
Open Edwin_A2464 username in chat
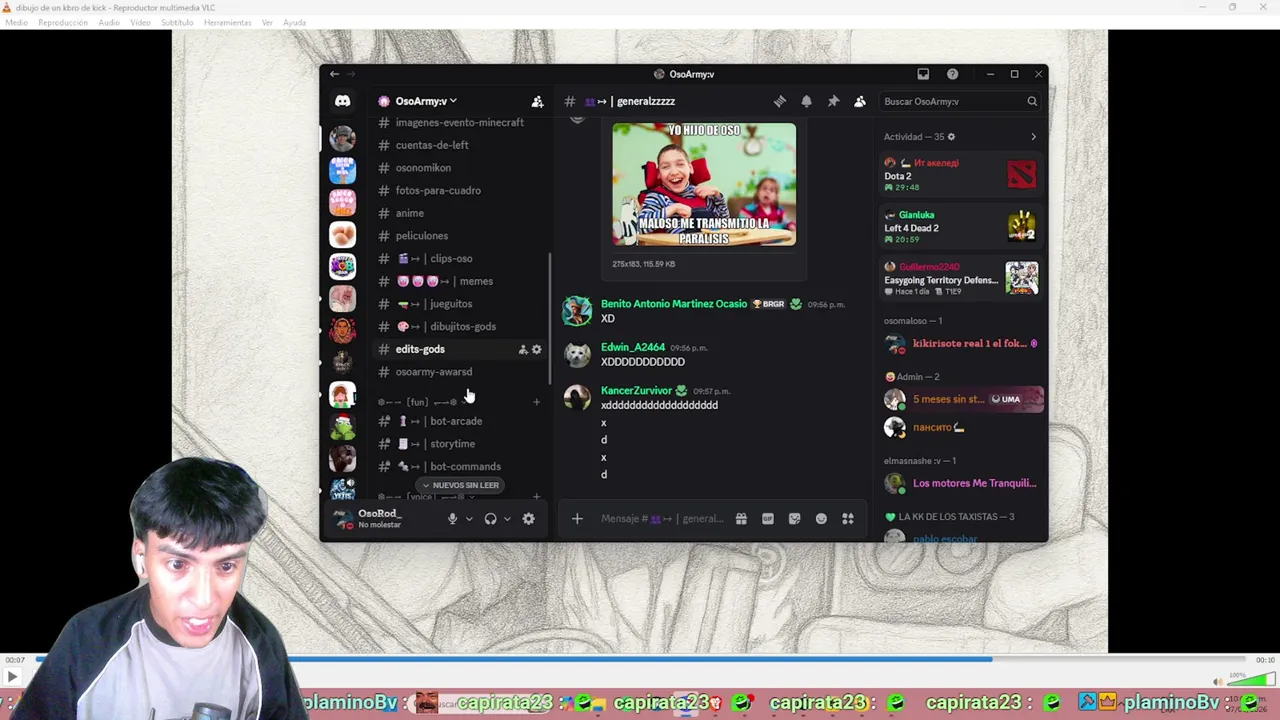coord(633,347)
